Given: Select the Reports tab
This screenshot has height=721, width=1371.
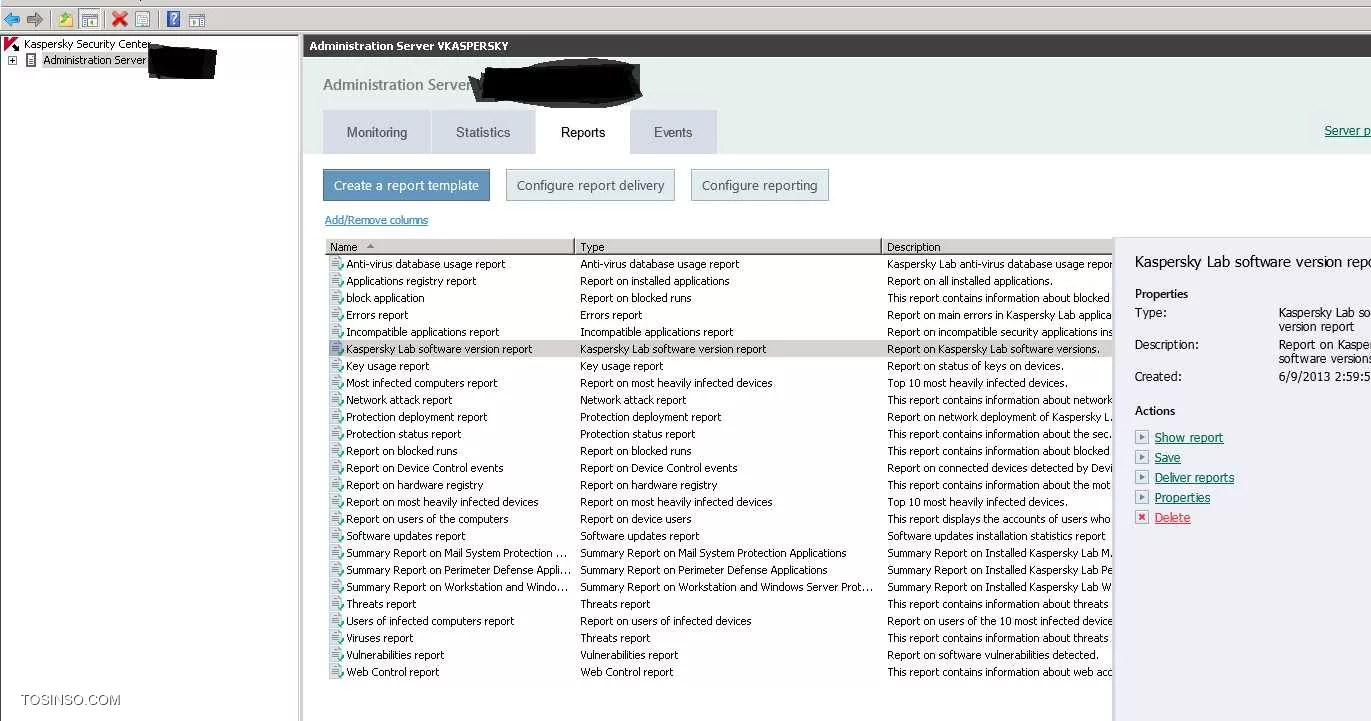Looking at the screenshot, I should point(583,132).
